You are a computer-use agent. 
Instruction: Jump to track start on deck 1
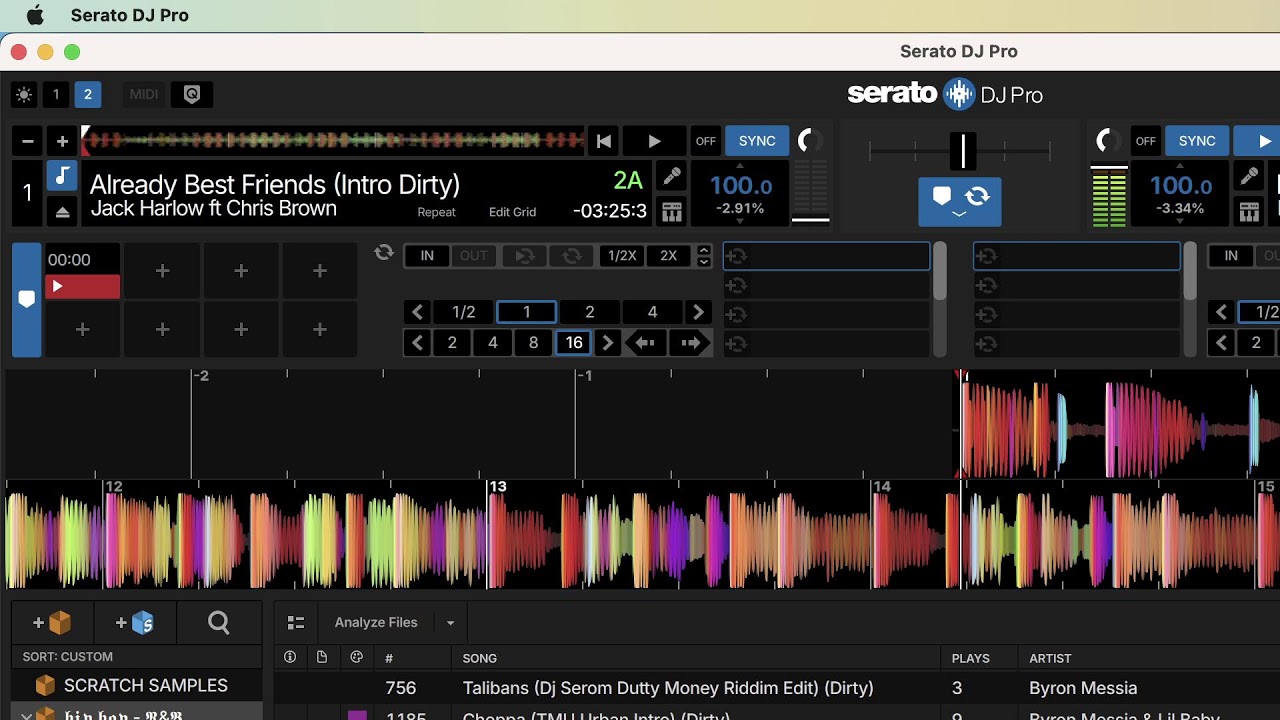[604, 142]
